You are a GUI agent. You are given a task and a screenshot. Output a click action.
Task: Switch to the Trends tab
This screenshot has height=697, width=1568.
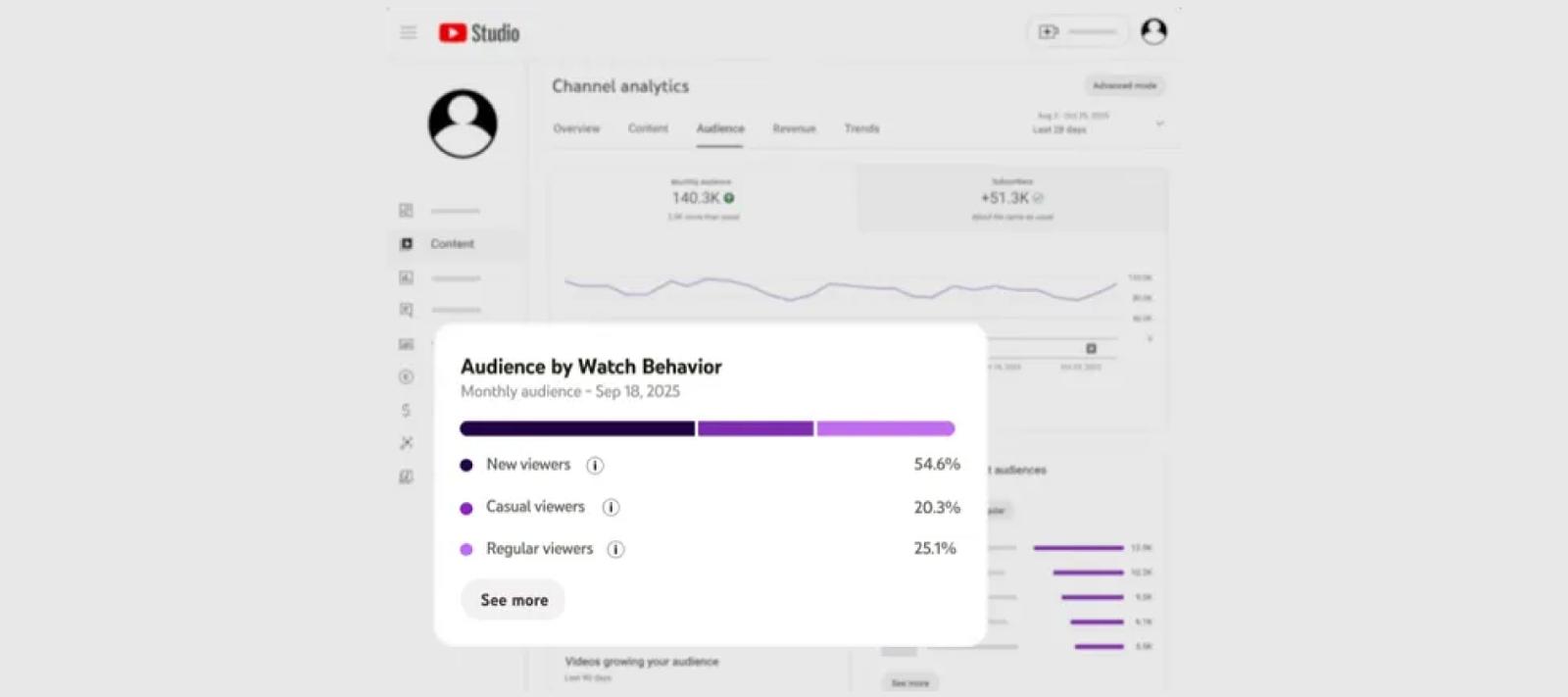click(861, 128)
